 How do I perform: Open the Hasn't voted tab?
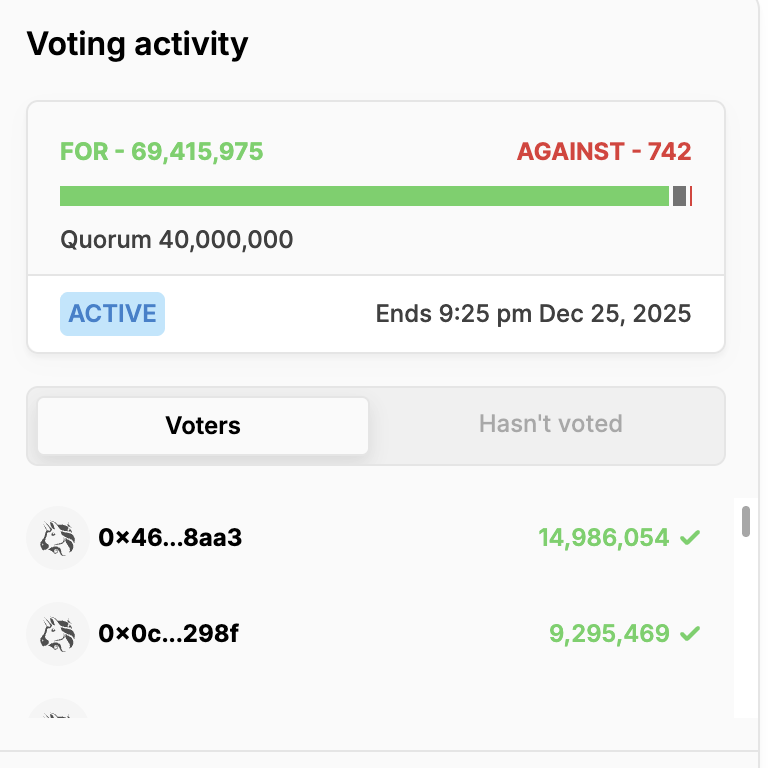pyautogui.click(x=550, y=424)
